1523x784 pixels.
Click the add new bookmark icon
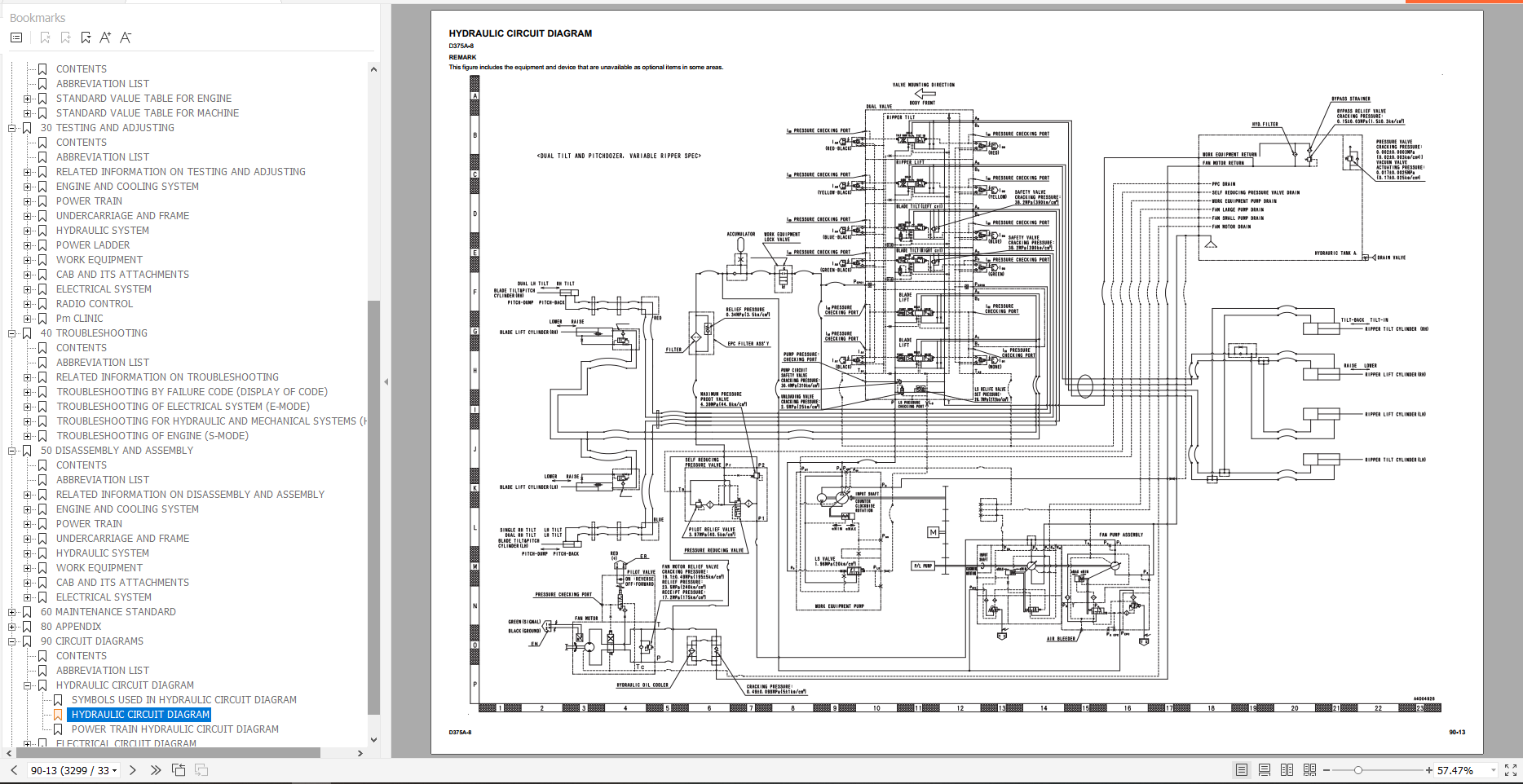(x=65, y=37)
